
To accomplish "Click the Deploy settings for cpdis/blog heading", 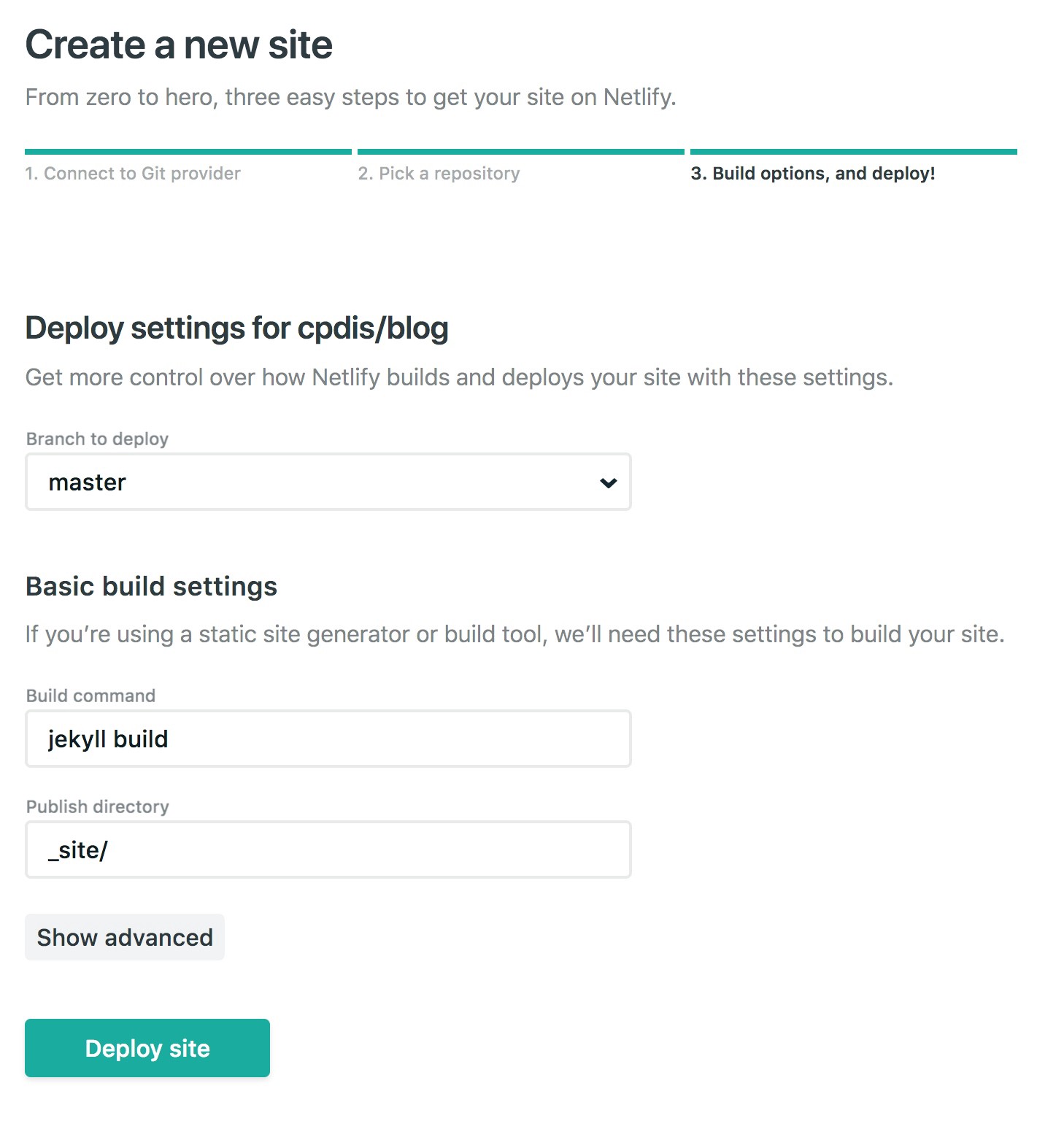I will pyautogui.click(x=236, y=328).
